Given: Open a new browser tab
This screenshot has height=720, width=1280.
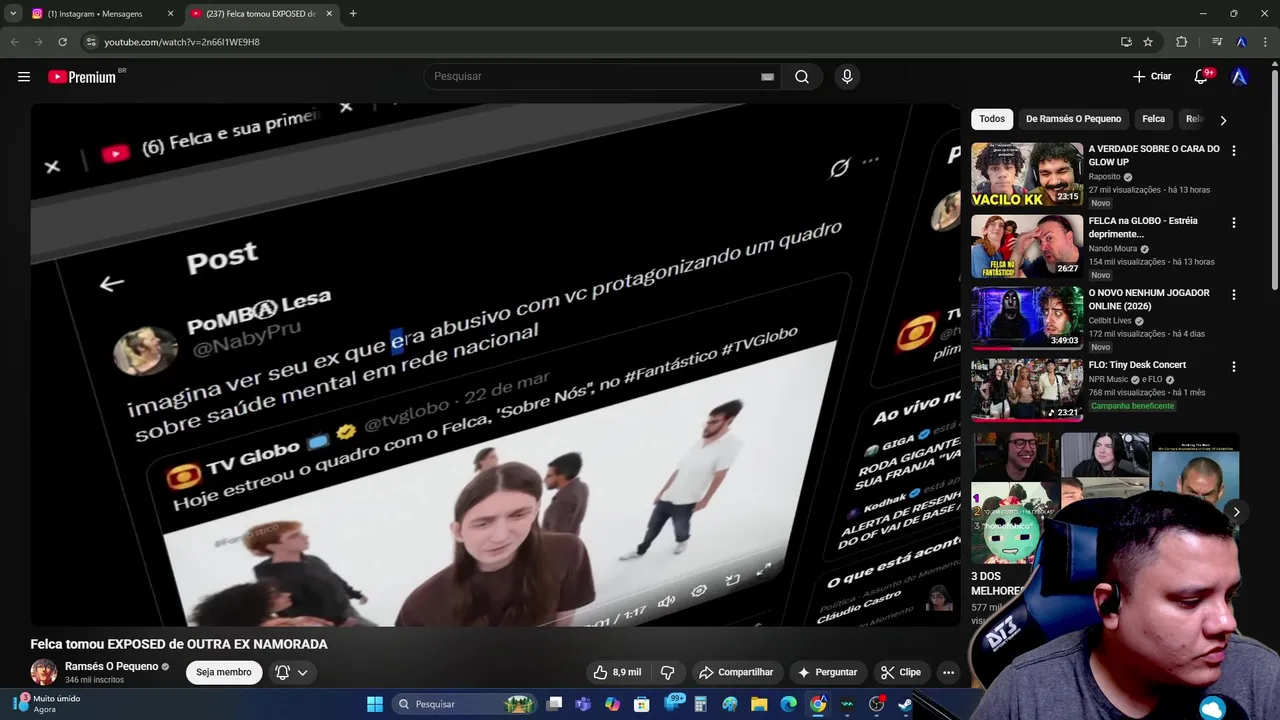Looking at the screenshot, I should coord(353,14).
